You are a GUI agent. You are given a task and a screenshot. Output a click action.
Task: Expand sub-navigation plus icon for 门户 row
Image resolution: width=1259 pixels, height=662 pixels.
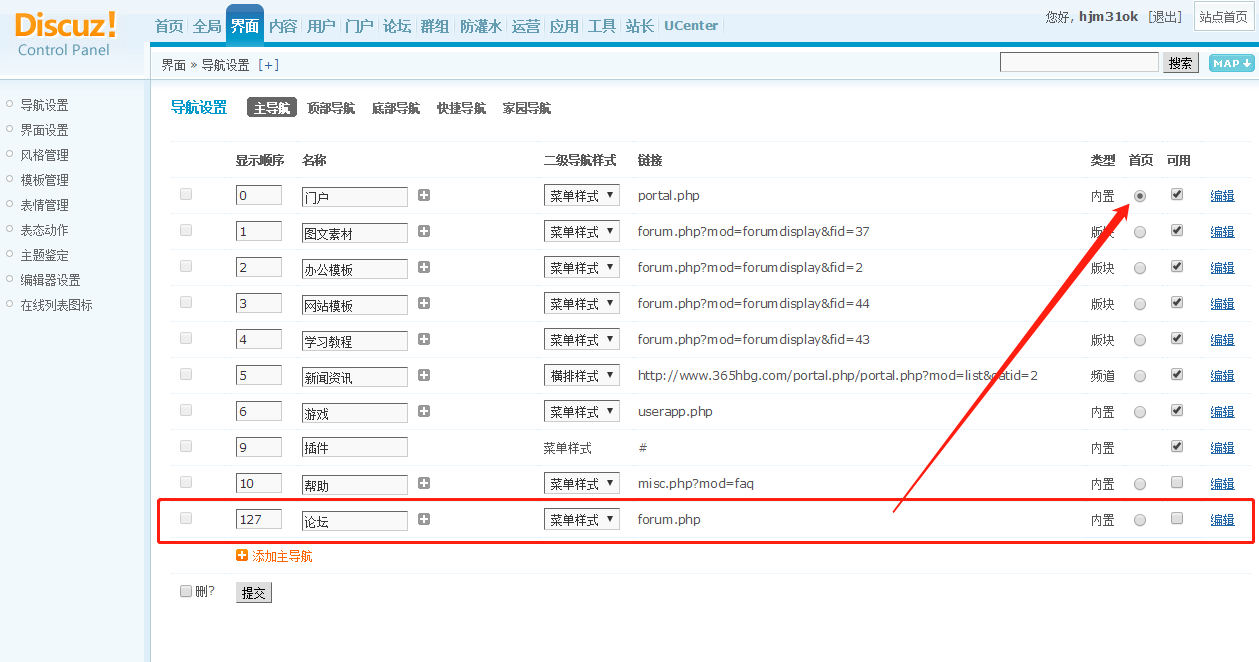pyautogui.click(x=424, y=195)
